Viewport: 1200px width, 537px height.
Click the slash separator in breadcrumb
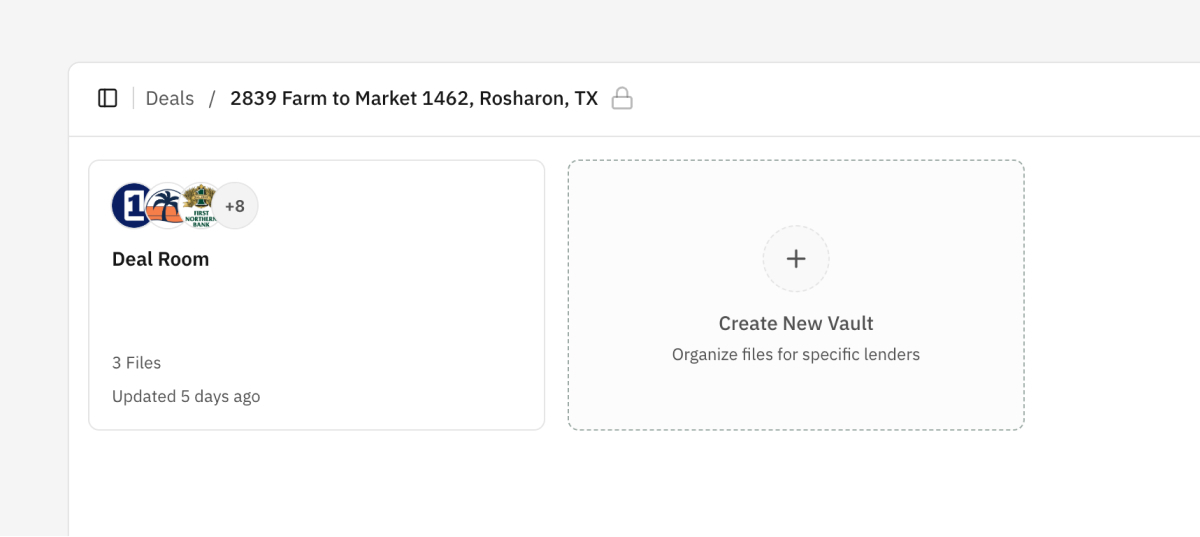pos(212,98)
